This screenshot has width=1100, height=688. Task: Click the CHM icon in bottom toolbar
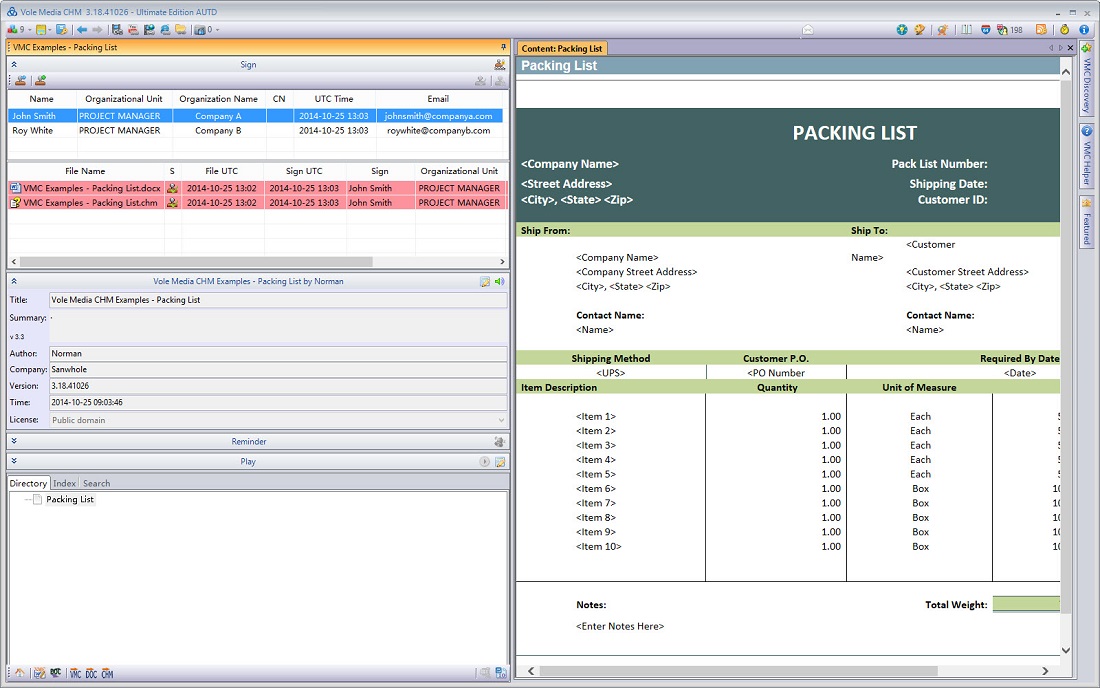point(107,674)
